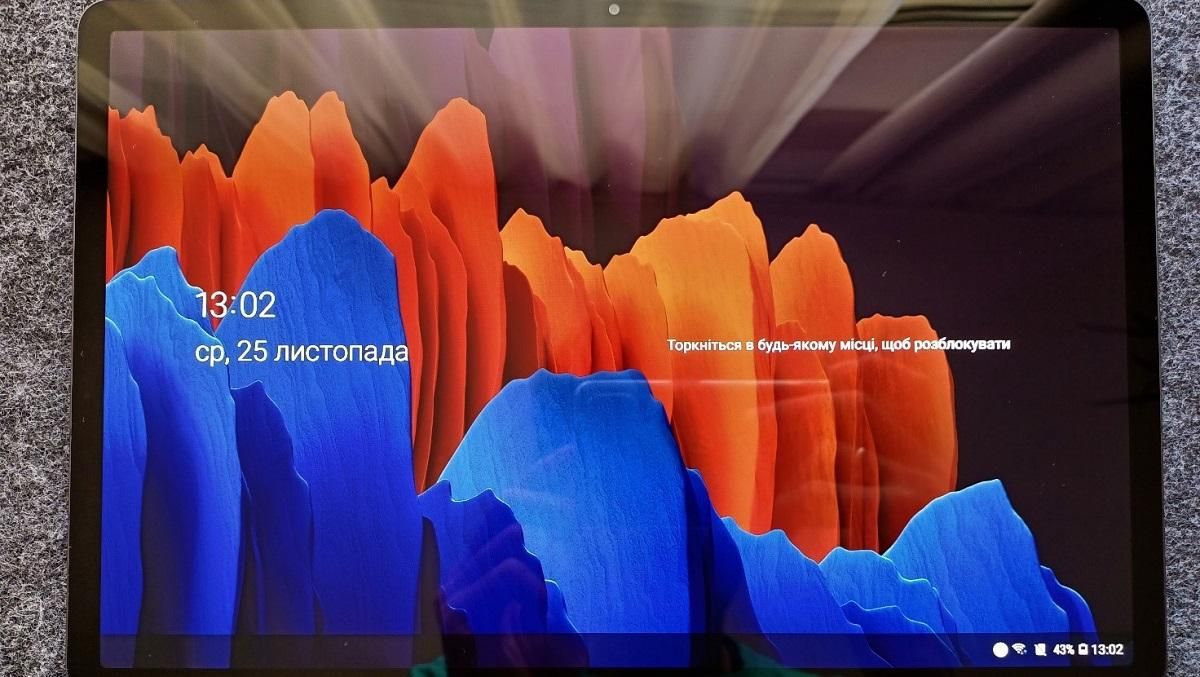Tap the 43% battery percentage

pos(1063,649)
